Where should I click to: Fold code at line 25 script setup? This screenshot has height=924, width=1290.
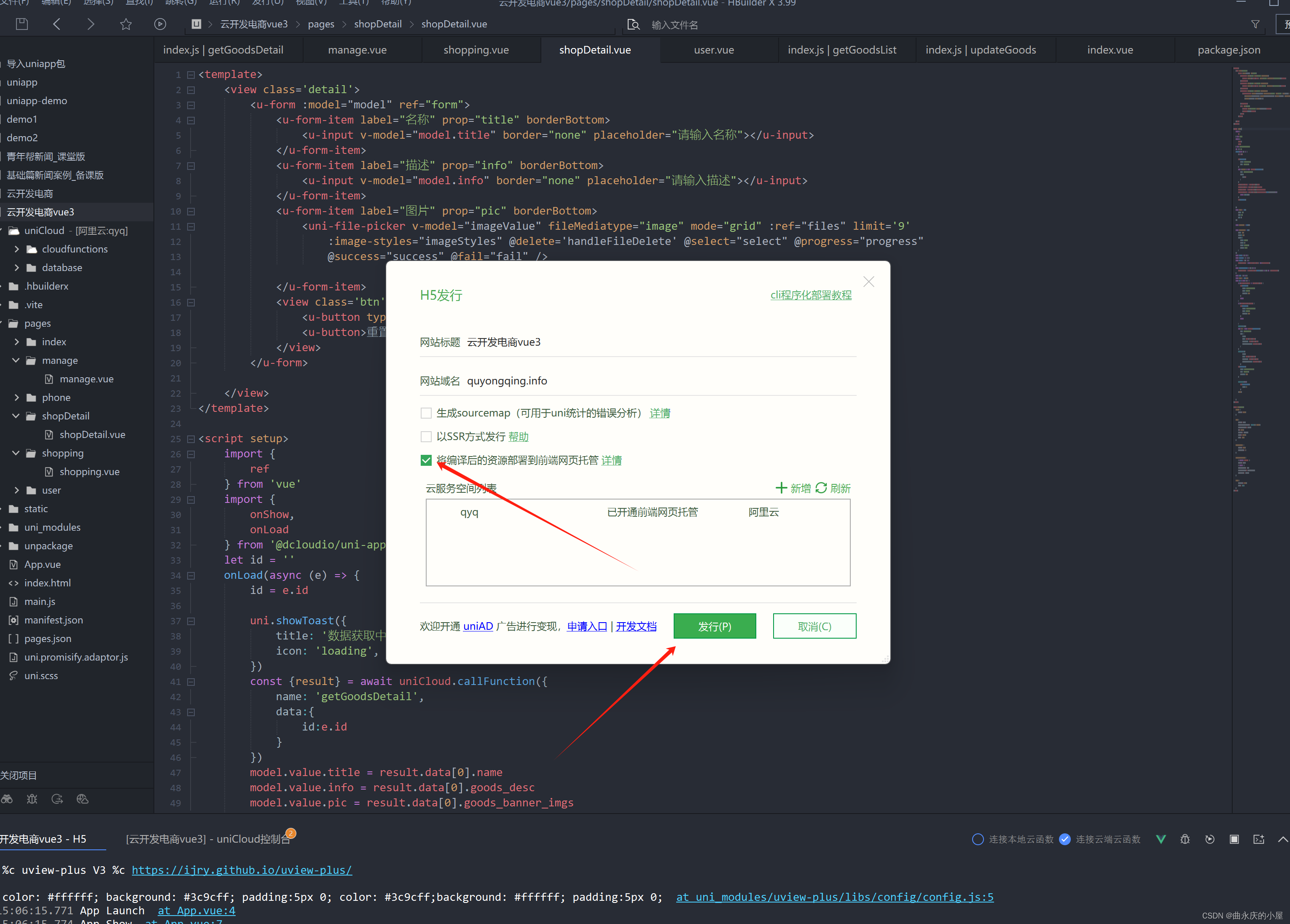click(191, 439)
